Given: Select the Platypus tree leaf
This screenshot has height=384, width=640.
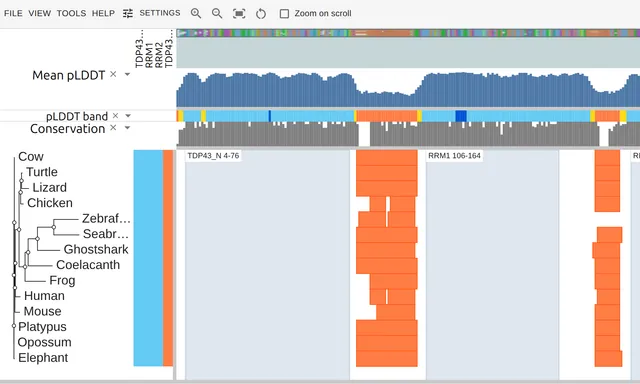Looking at the screenshot, I should (42, 327).
